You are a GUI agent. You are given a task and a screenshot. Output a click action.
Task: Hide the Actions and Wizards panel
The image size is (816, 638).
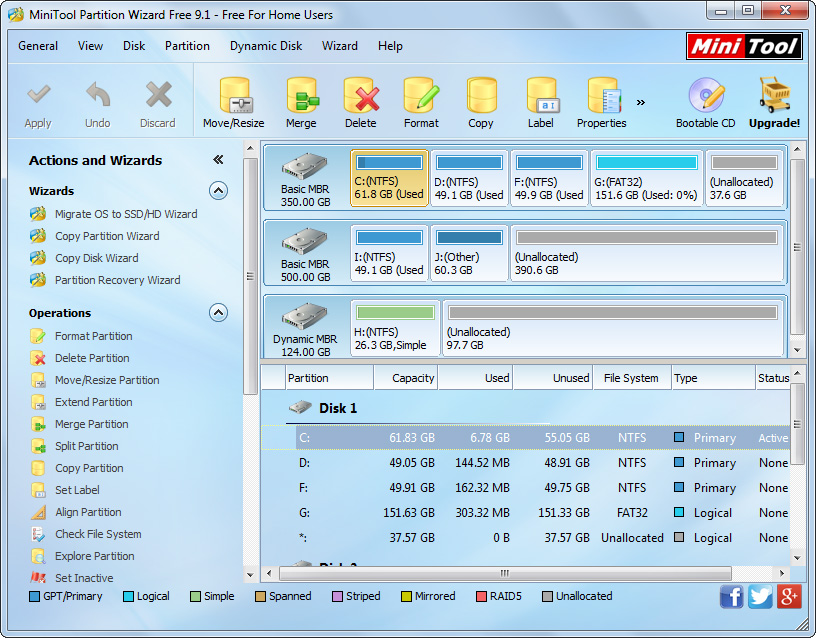[x=218, y=160]
